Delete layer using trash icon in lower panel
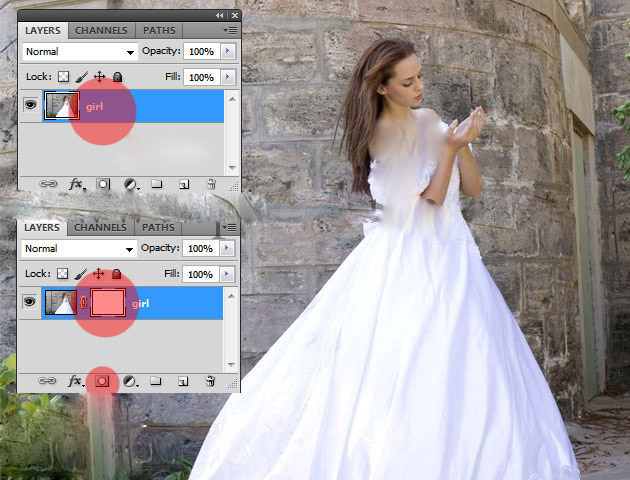This screenshot has height=480, width=630. tap(211, 381)
